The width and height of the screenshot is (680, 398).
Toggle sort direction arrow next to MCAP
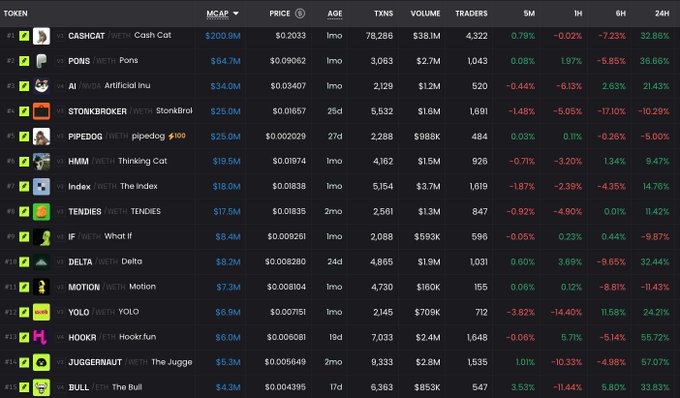(236, 13)
